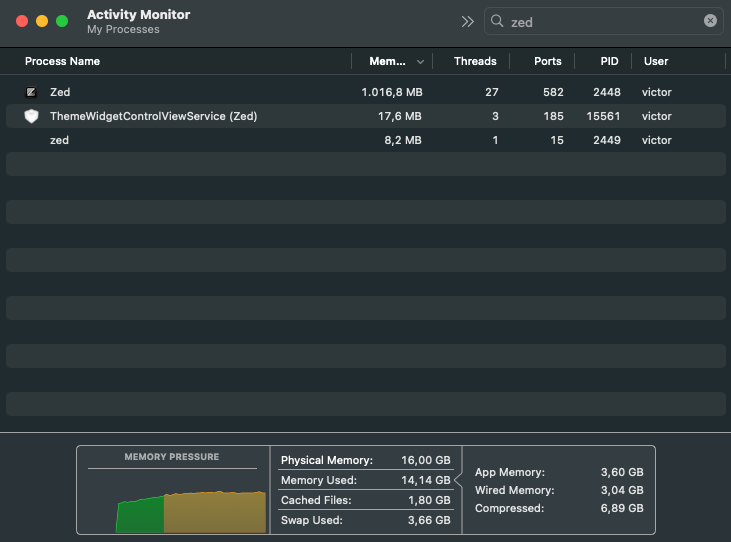Click the My Processes subtitle
This screenshot has width=731, height=542.
[x=123, y=29]
